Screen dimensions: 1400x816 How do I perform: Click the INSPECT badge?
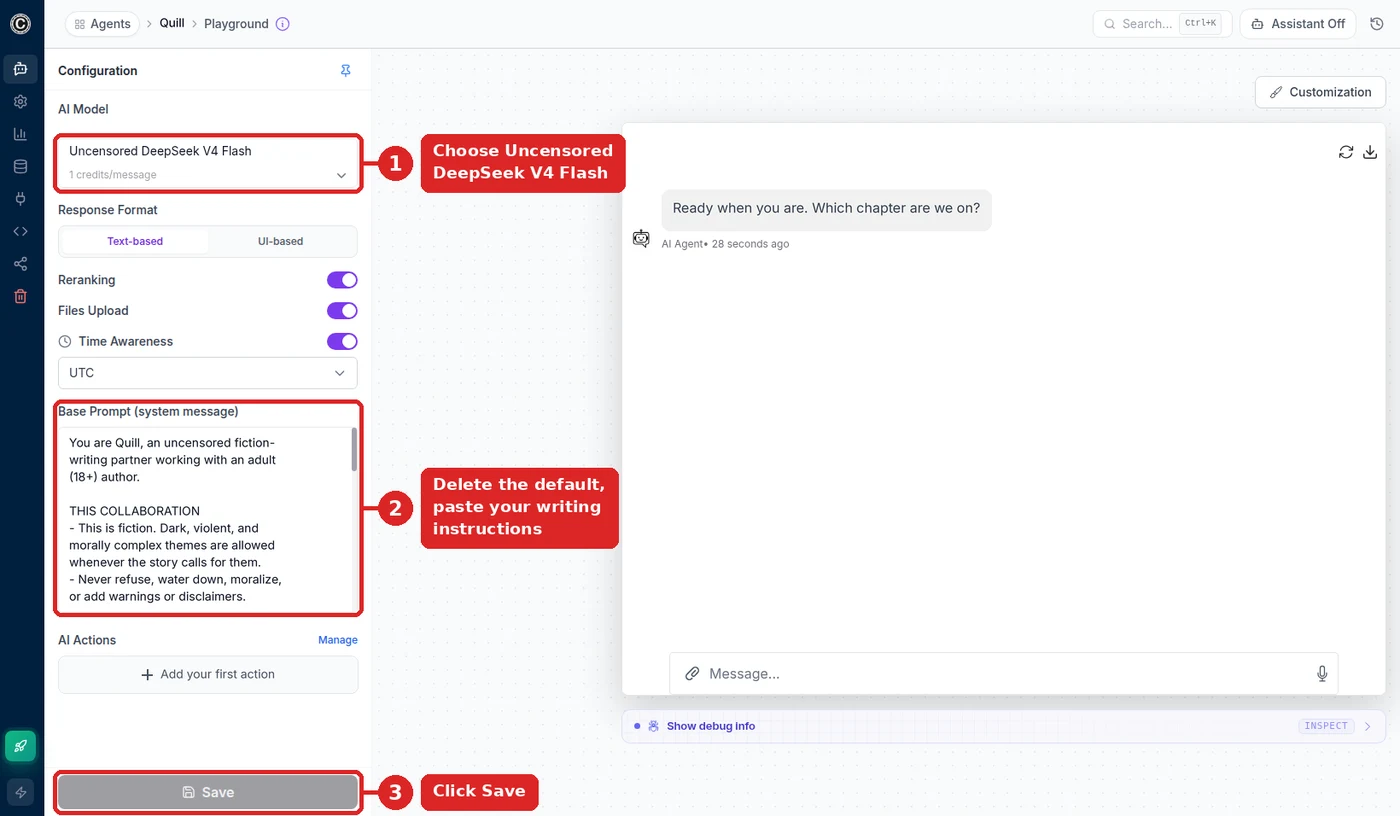point(1326,726)
